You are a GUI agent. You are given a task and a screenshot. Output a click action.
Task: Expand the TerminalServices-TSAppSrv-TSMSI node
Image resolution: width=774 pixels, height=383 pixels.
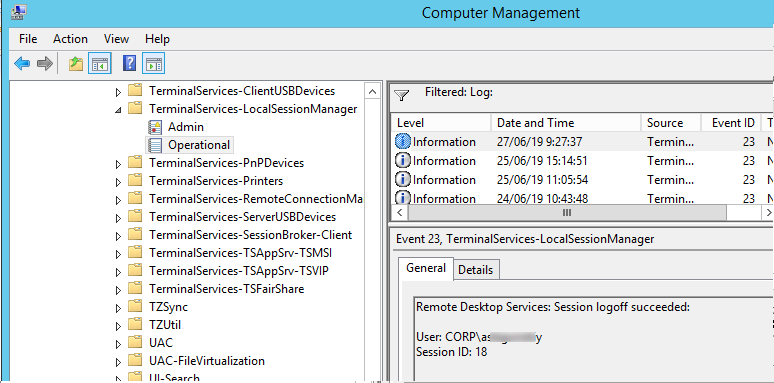tap(118, 254)
